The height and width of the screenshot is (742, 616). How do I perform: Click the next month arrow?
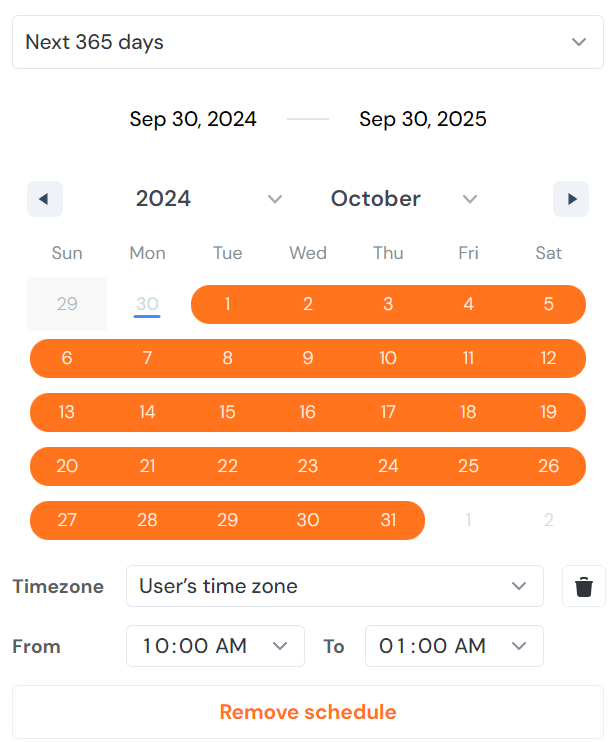[571, 199]
